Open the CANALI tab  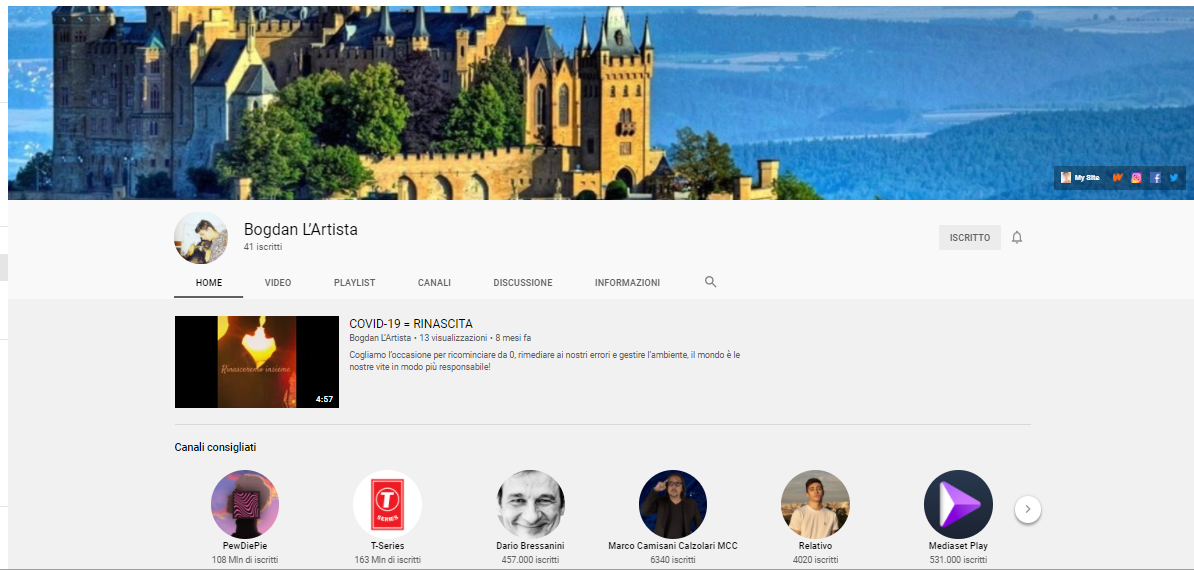click(434, 282)
